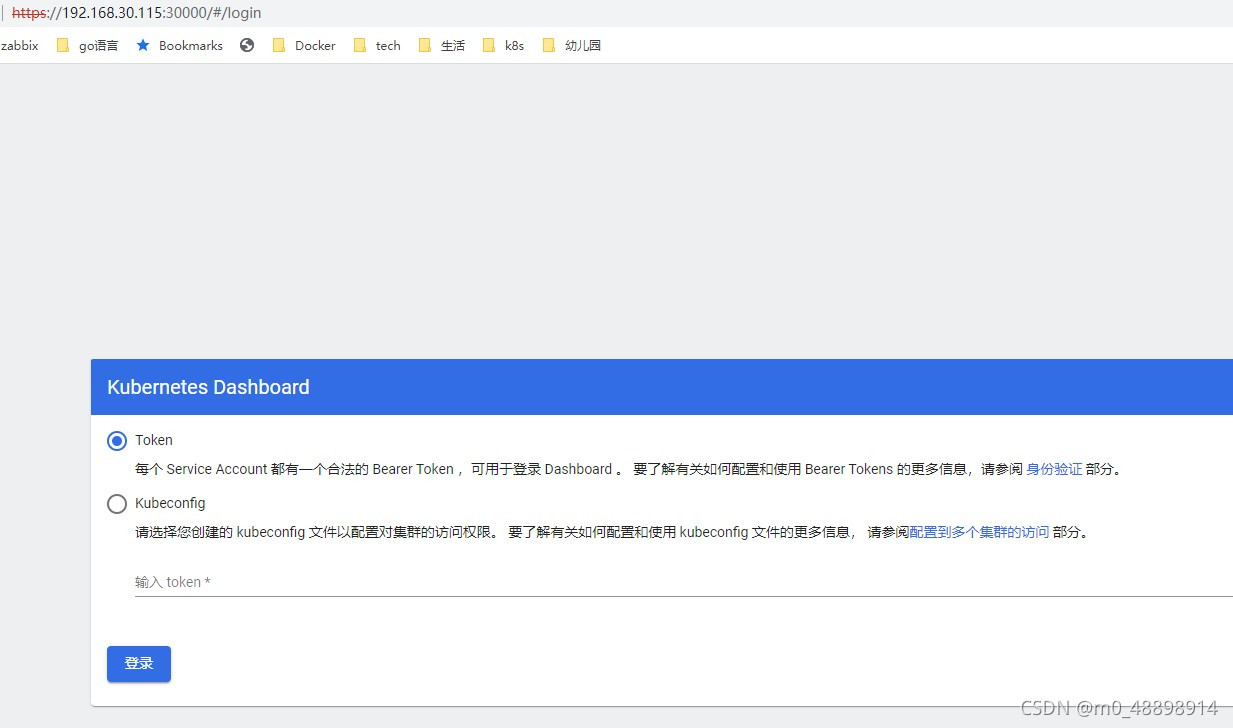Open the 幼儿园 bookmark folder
The width and height of the screenshot is (1233, 728).
(x=572, y=45)
